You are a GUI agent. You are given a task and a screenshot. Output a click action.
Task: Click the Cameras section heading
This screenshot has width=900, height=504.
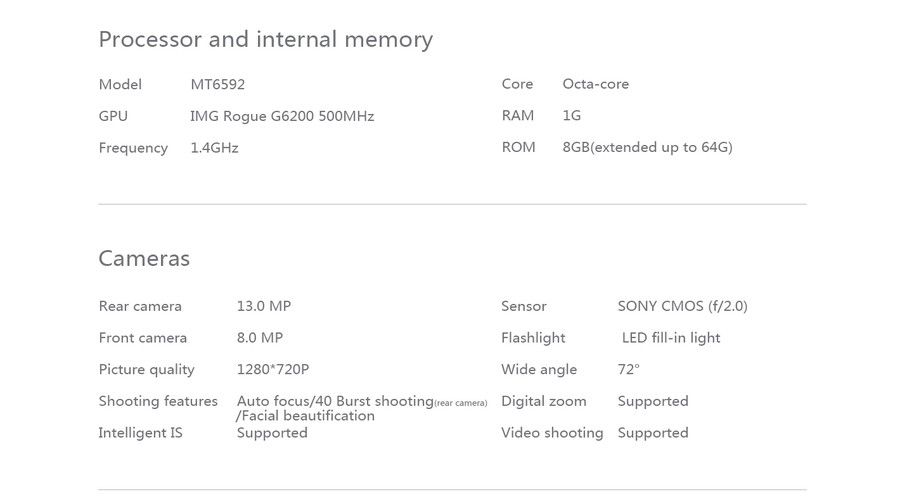[144, 258]
